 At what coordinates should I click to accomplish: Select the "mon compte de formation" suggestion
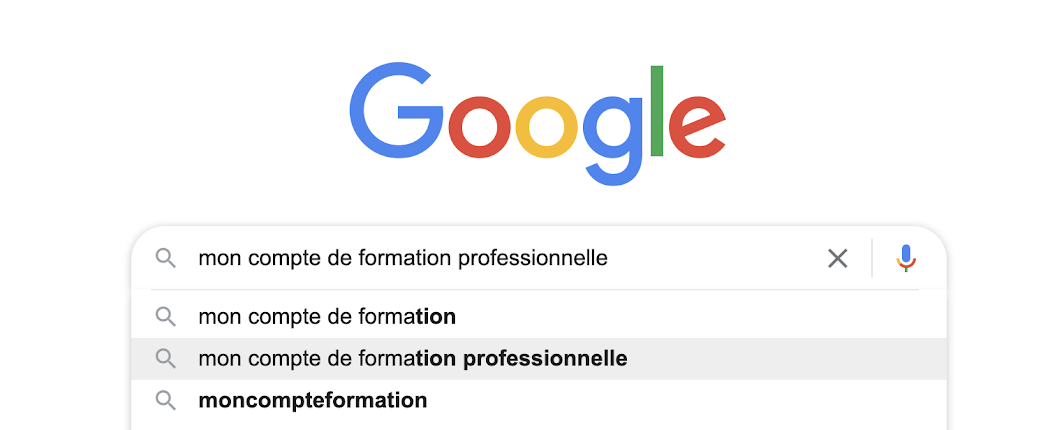coord(539,317)
